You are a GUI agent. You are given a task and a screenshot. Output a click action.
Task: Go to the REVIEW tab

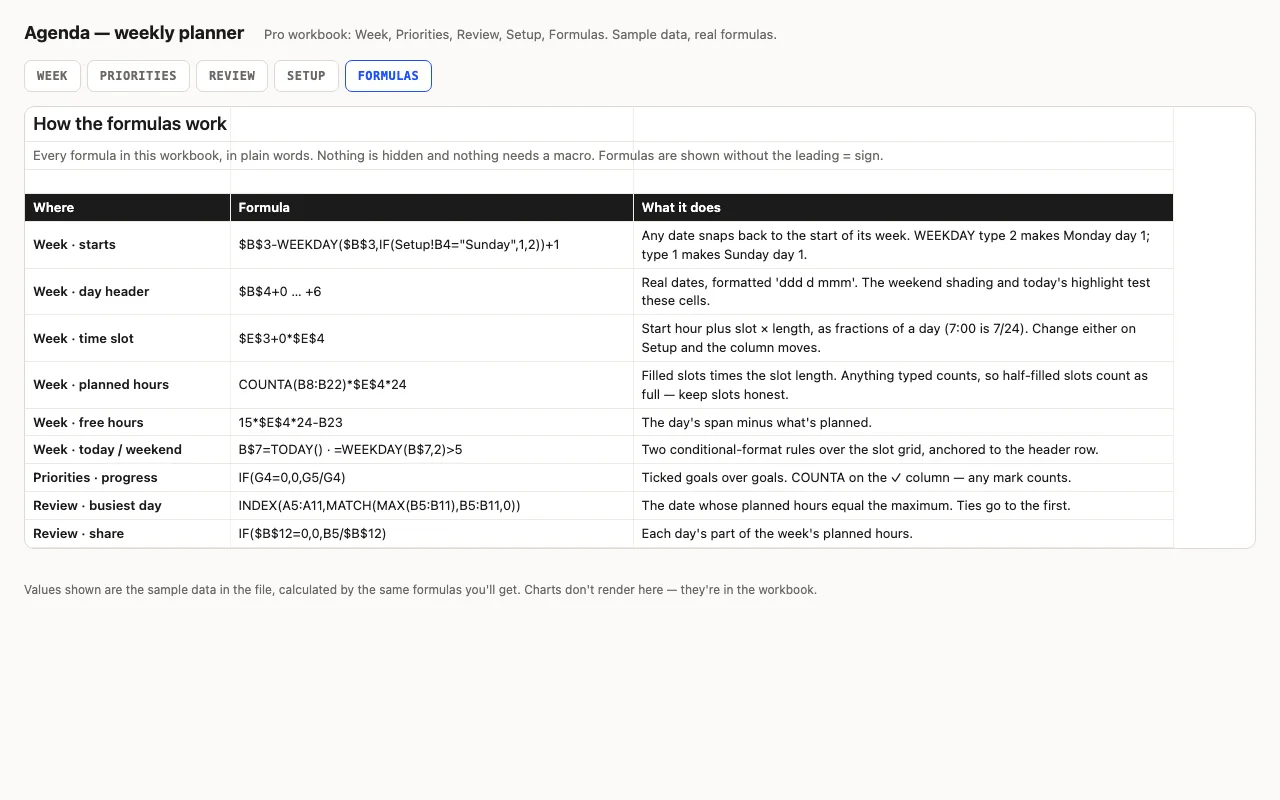pyautogui.click(x=232, y=76)
